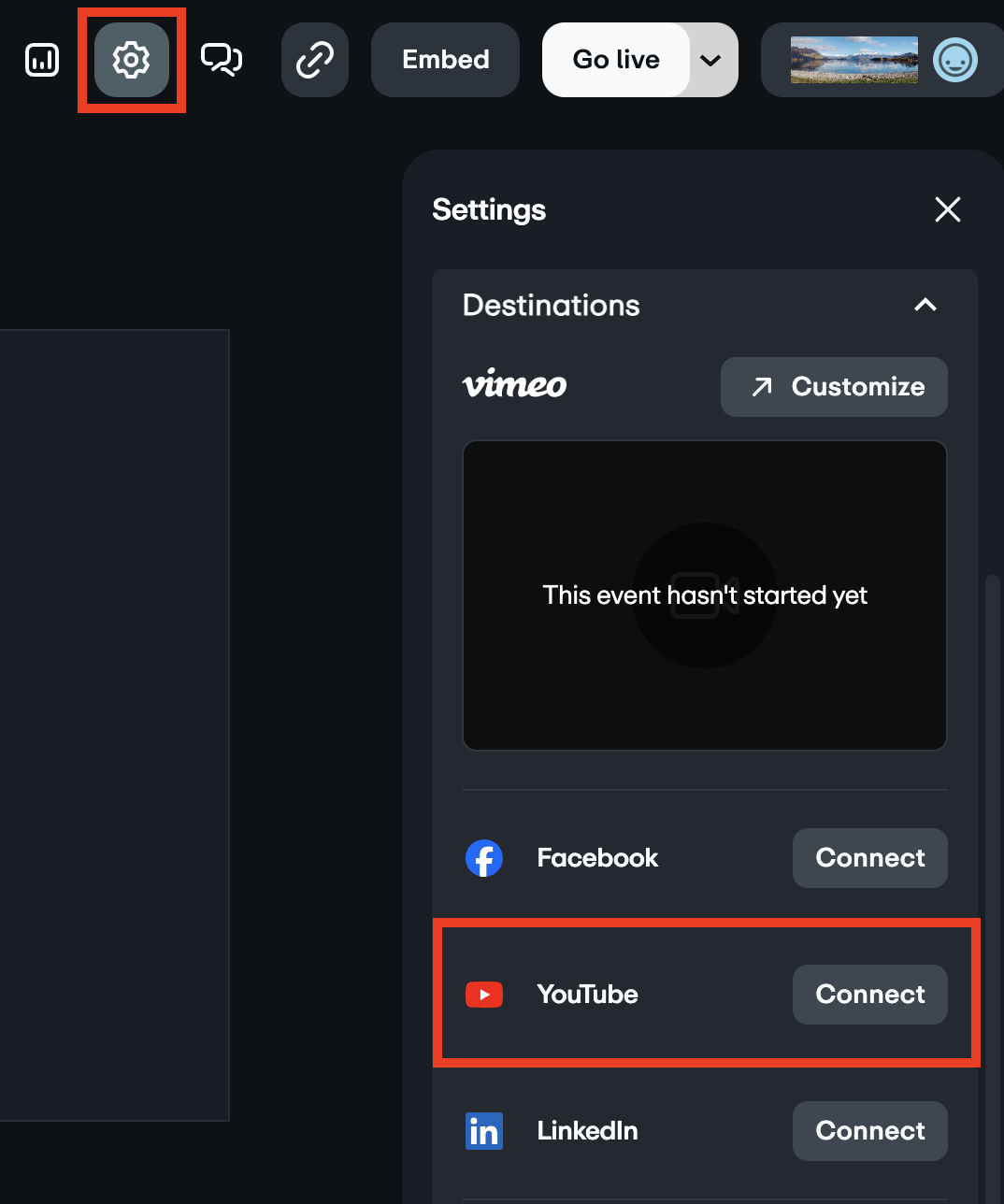Open the analytics chart icon
The width and height of the screenshot is (1004, 1204).
(x=42, y=60)
